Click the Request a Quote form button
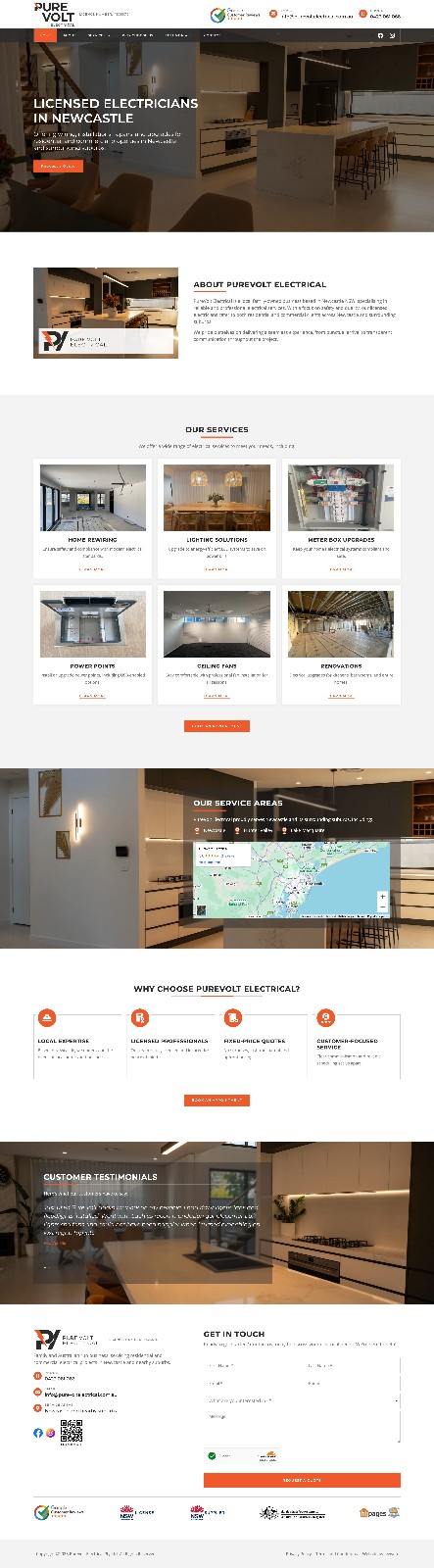This screenshot has width=434, height=1568. tap(302, 1480)
